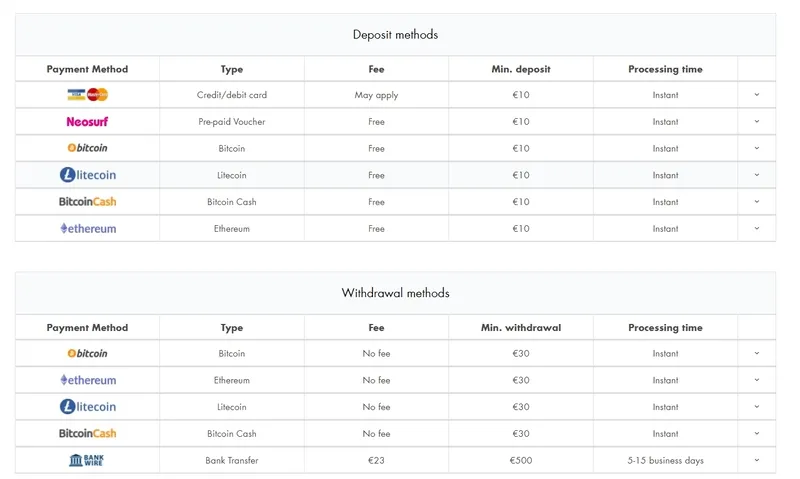The width and height of the screenshot is (800, 479).
Task: Click the Ethereum logo in withdrawal methods
Action: point(87,380)
